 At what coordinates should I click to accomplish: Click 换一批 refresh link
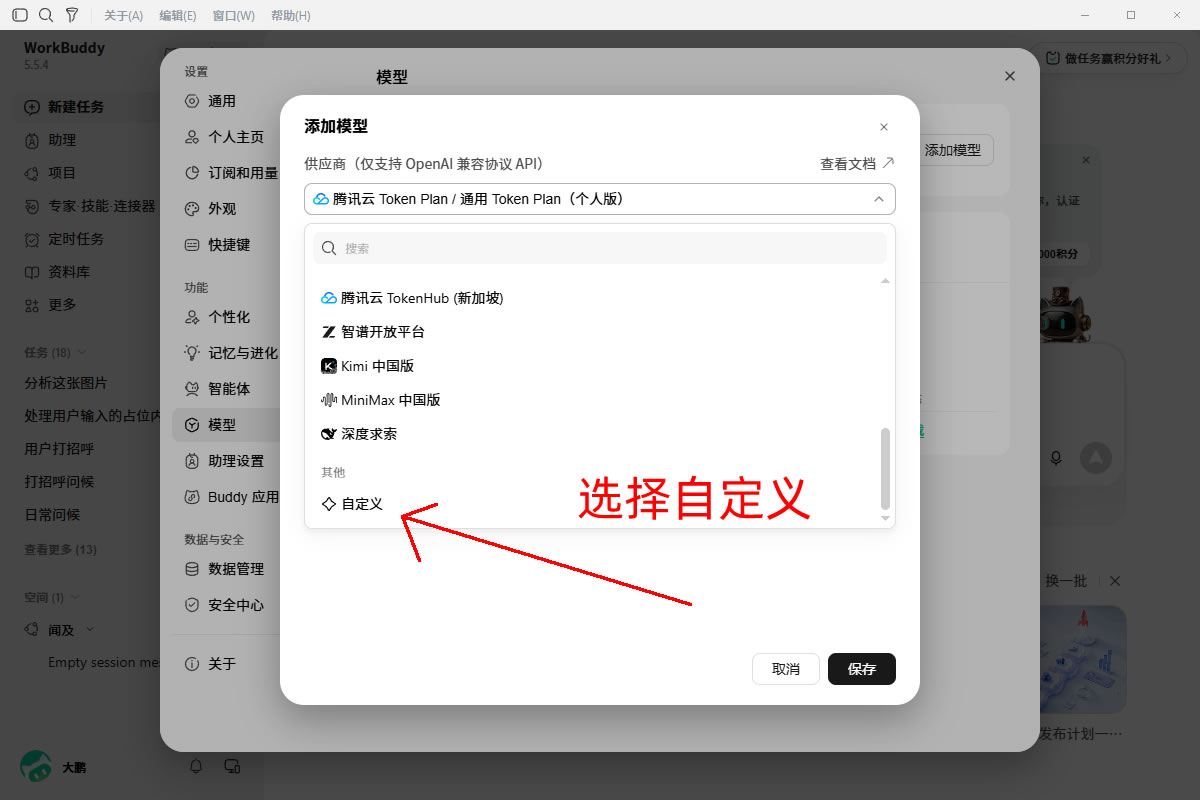pos(1065,581)
